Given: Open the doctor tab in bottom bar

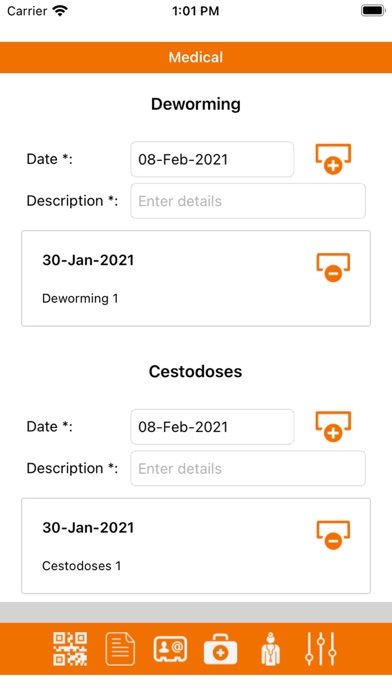Looking at the screenshot, I should click(270, 649).
